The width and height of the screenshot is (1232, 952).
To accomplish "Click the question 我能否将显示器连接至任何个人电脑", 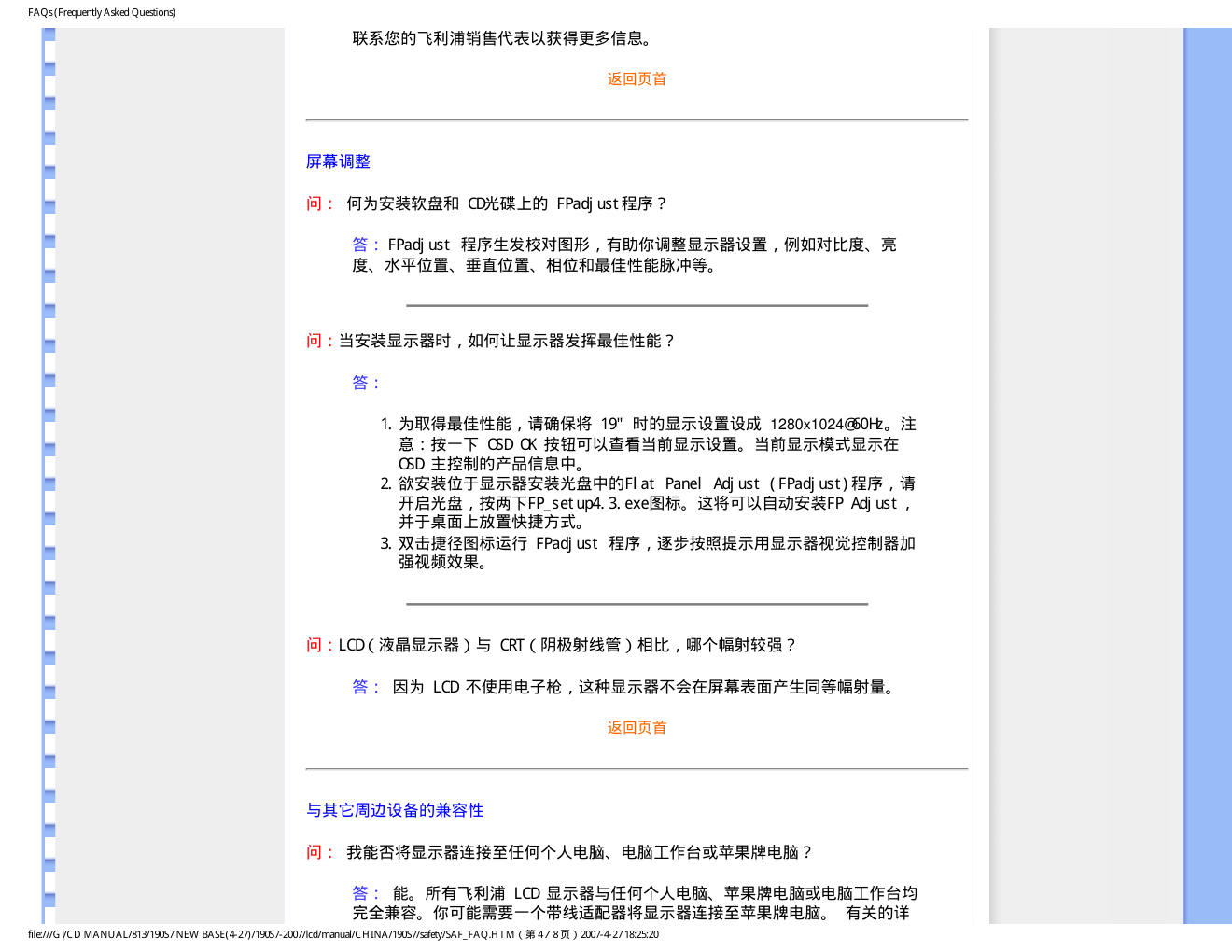I will (579, 853).
